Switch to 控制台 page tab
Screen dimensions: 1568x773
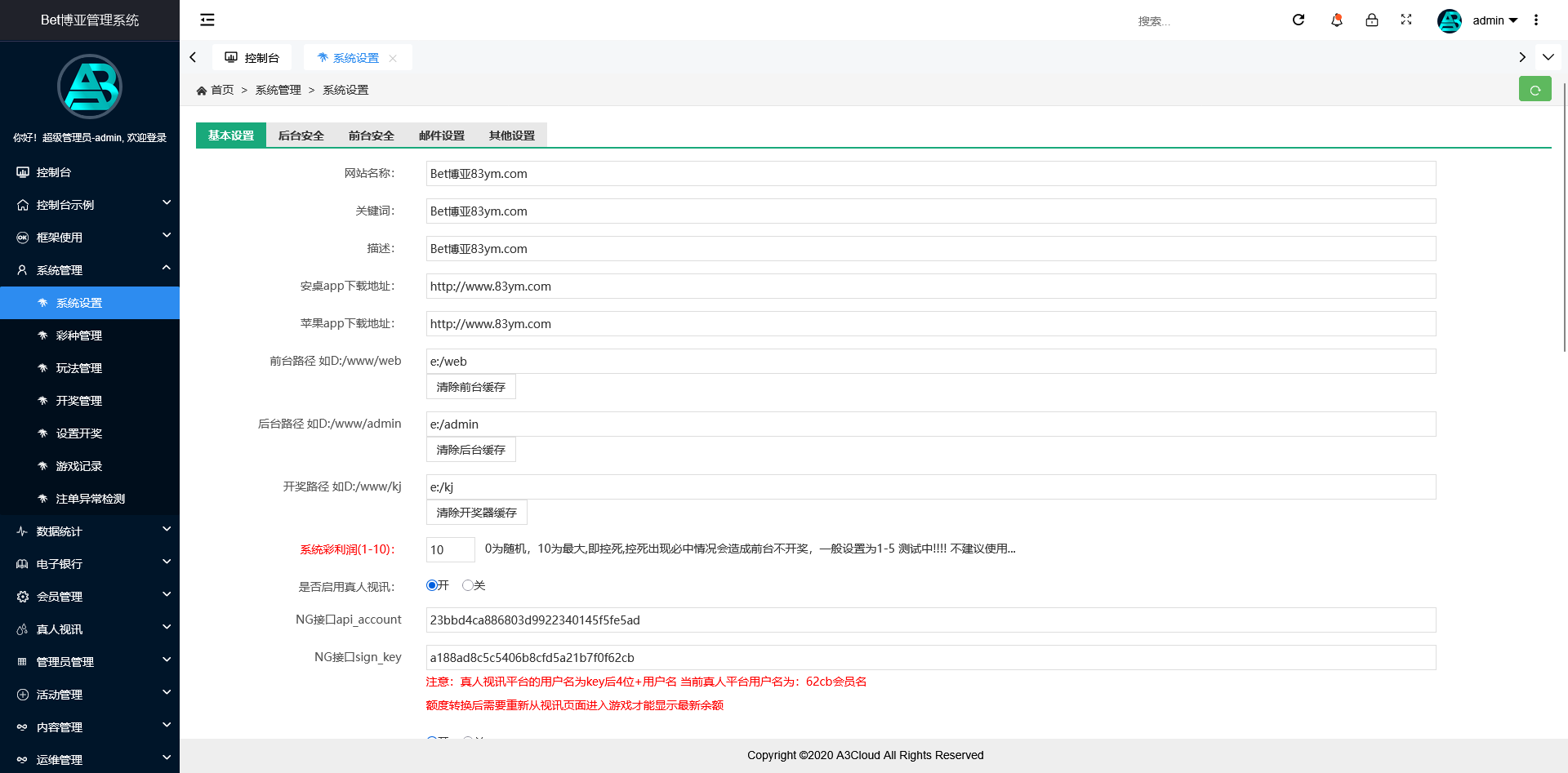[252, 58]
